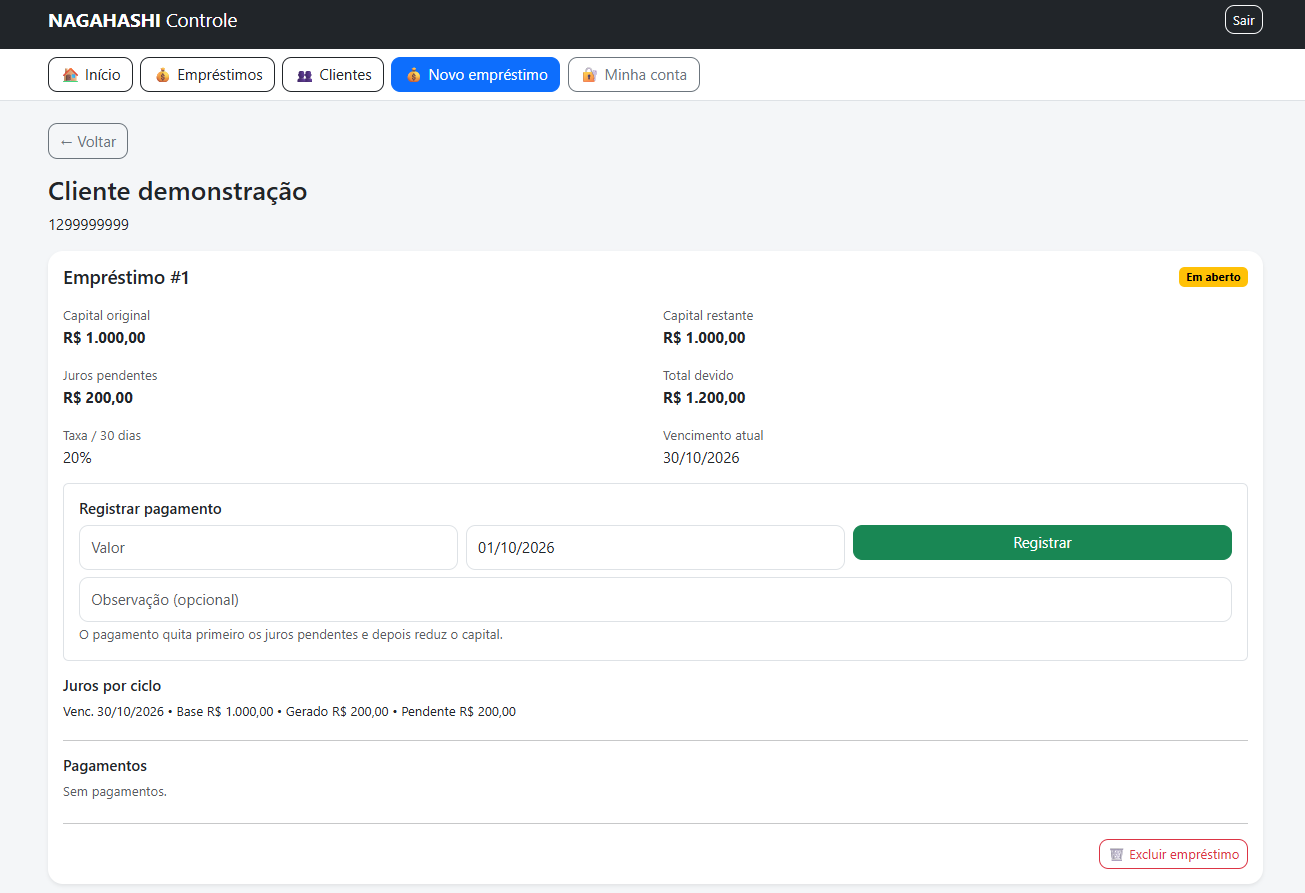Click the Pagamentos heading
1305x893 pixels.
point(105,766)
